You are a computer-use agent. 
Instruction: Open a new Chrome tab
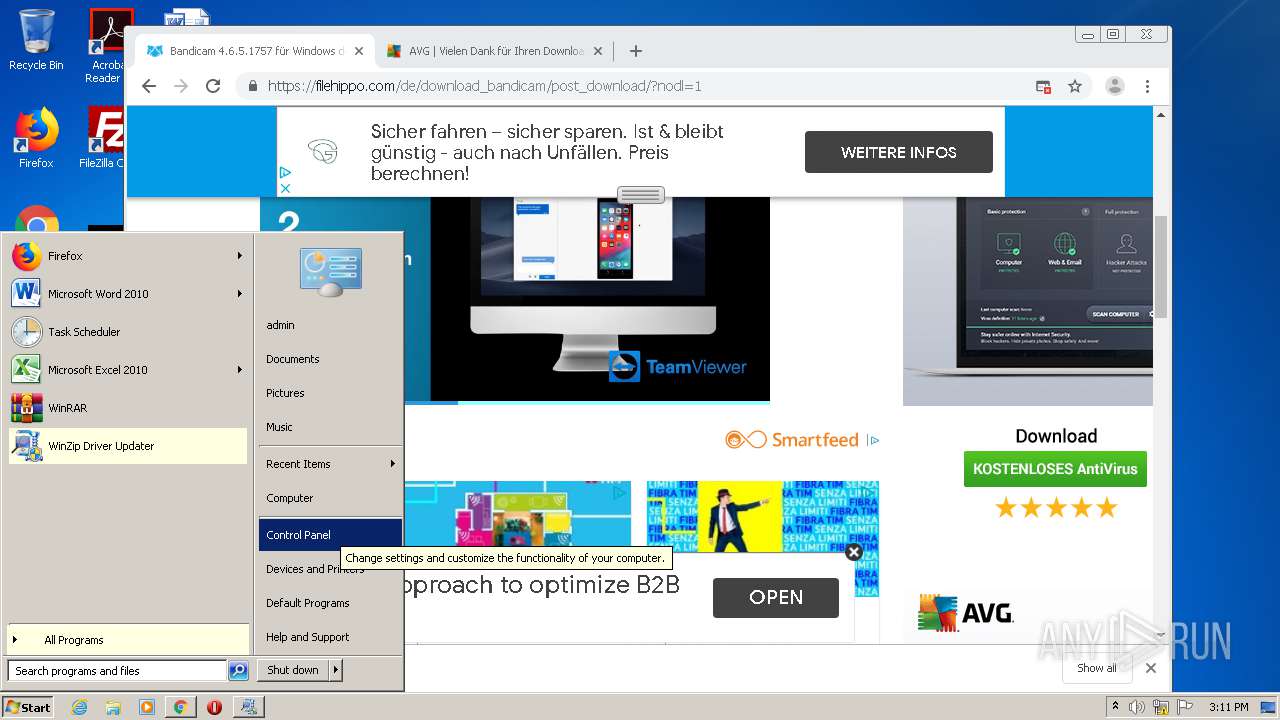point(635,51)
